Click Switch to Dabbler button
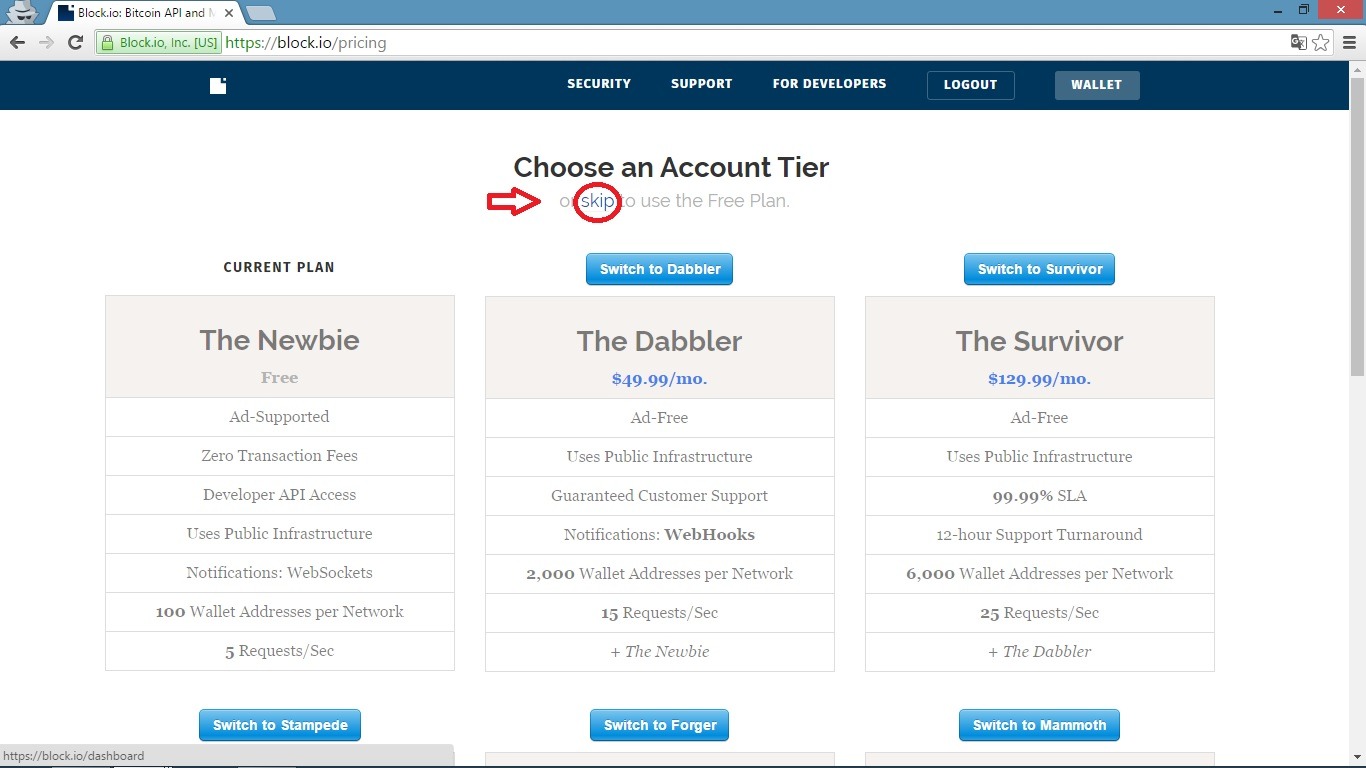 pyautogui.click(x=659, y=269)
